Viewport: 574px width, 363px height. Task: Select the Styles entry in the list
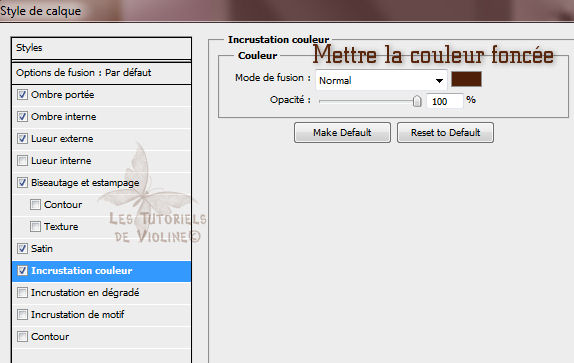pyautogui.click(x=101, y=48)
